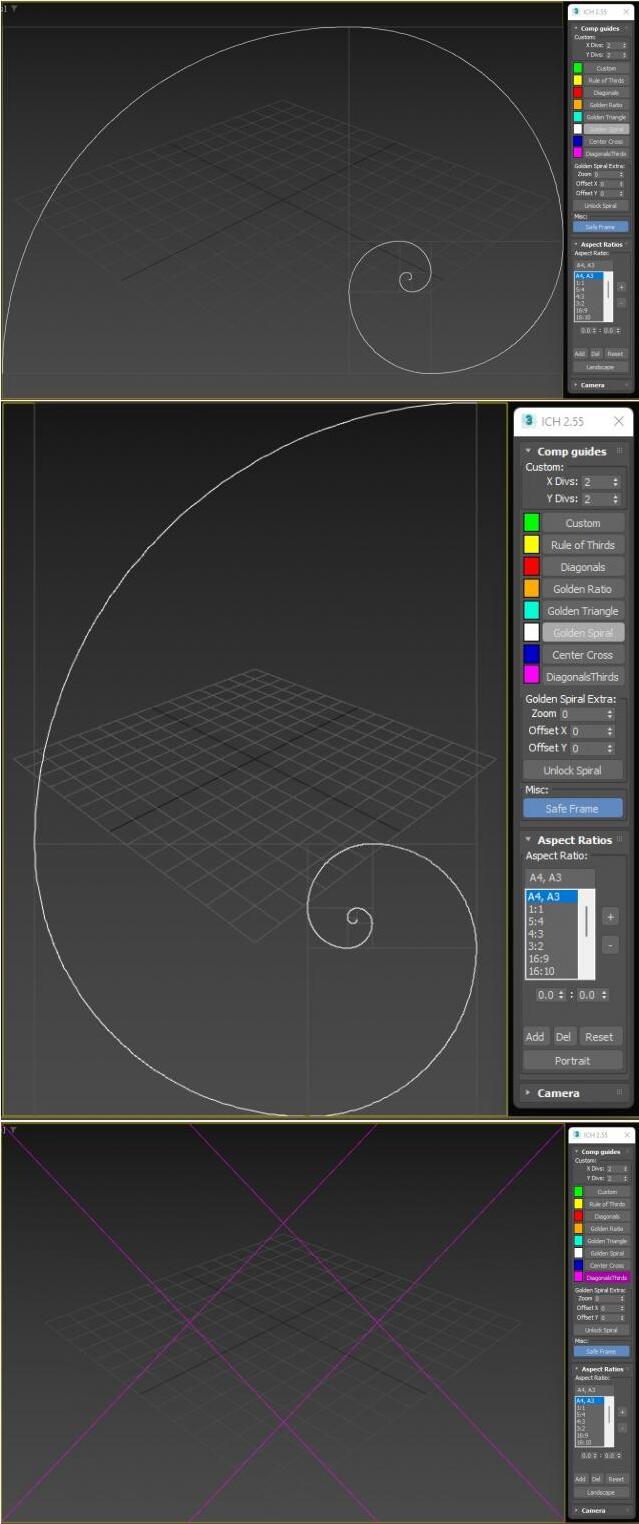
Task: Select the 1:1 aspect ratio in large panel
Action: click(x=551, y=909)
